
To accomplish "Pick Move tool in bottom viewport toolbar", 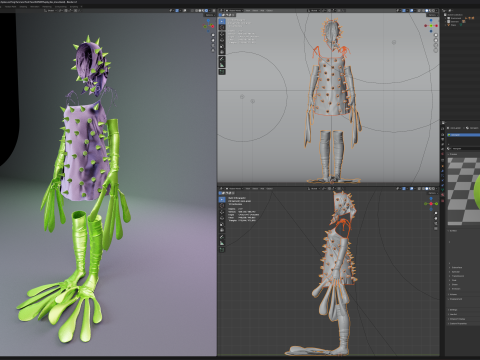I will (x=222, y=212).
